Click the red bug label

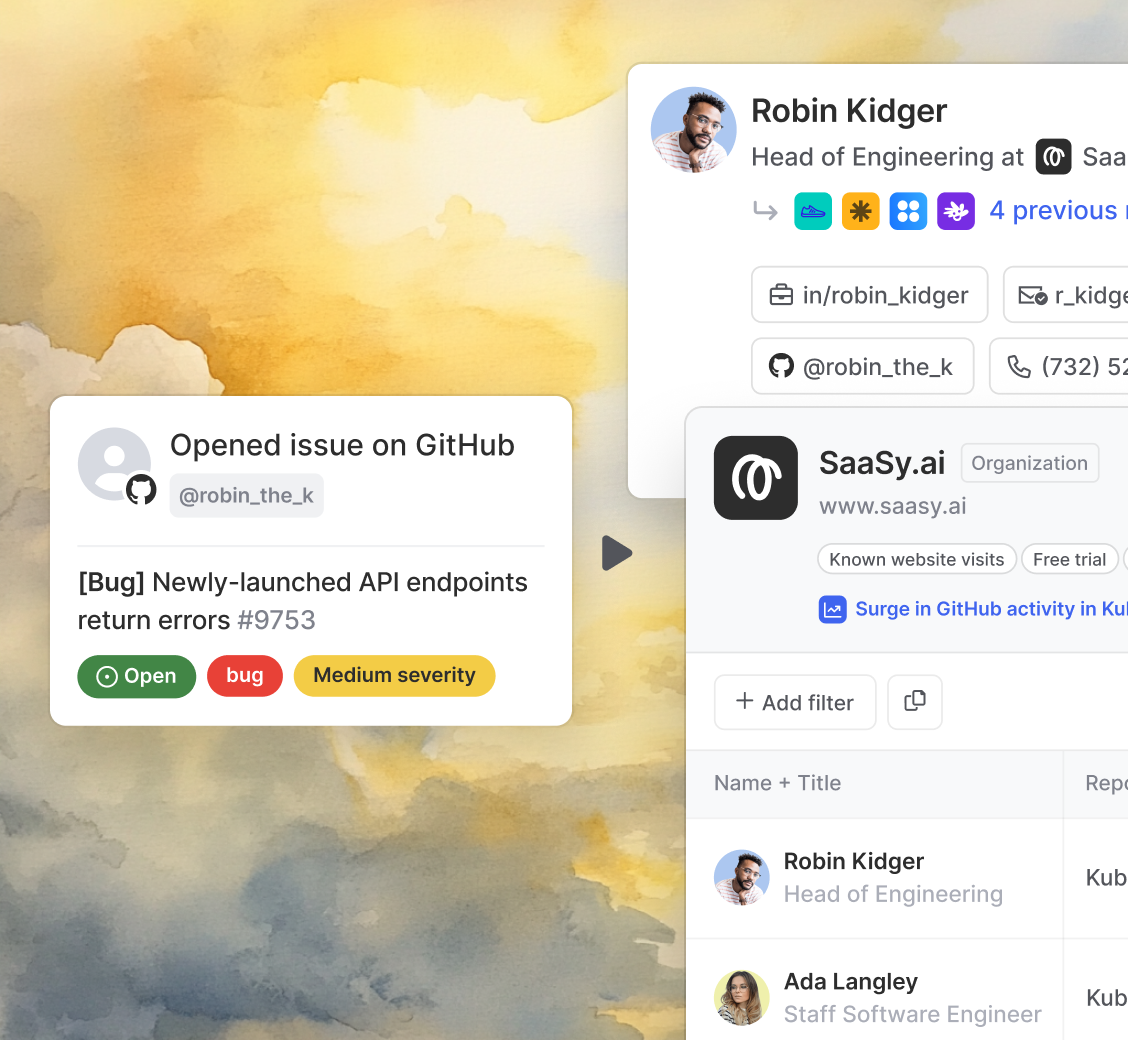(x=245, y=675)
